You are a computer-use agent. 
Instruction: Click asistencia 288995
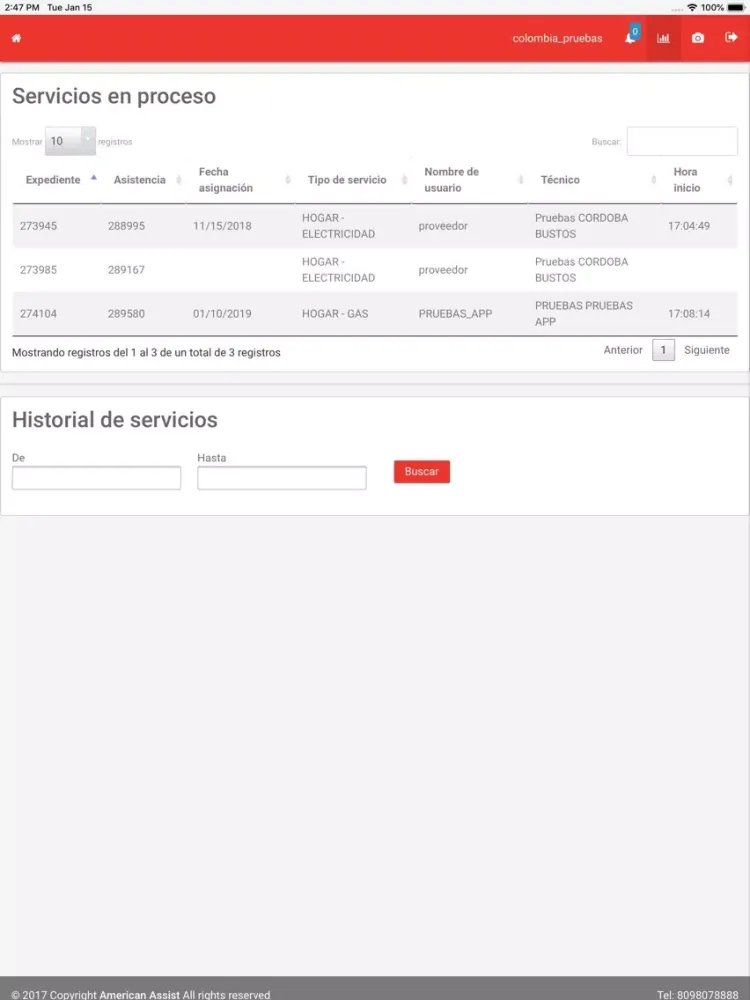coord(126,226)
